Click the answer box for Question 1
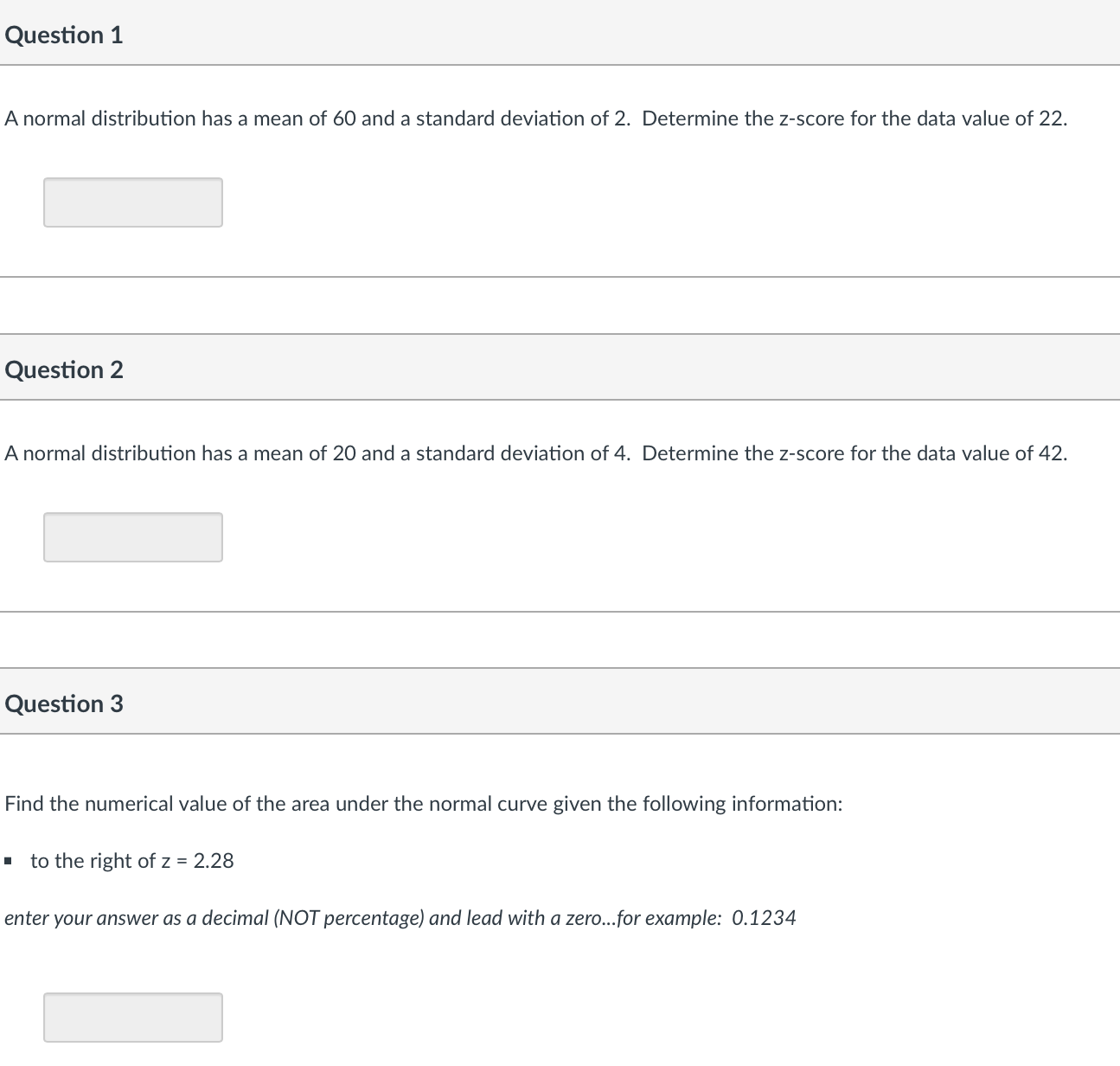 point(133,202)
